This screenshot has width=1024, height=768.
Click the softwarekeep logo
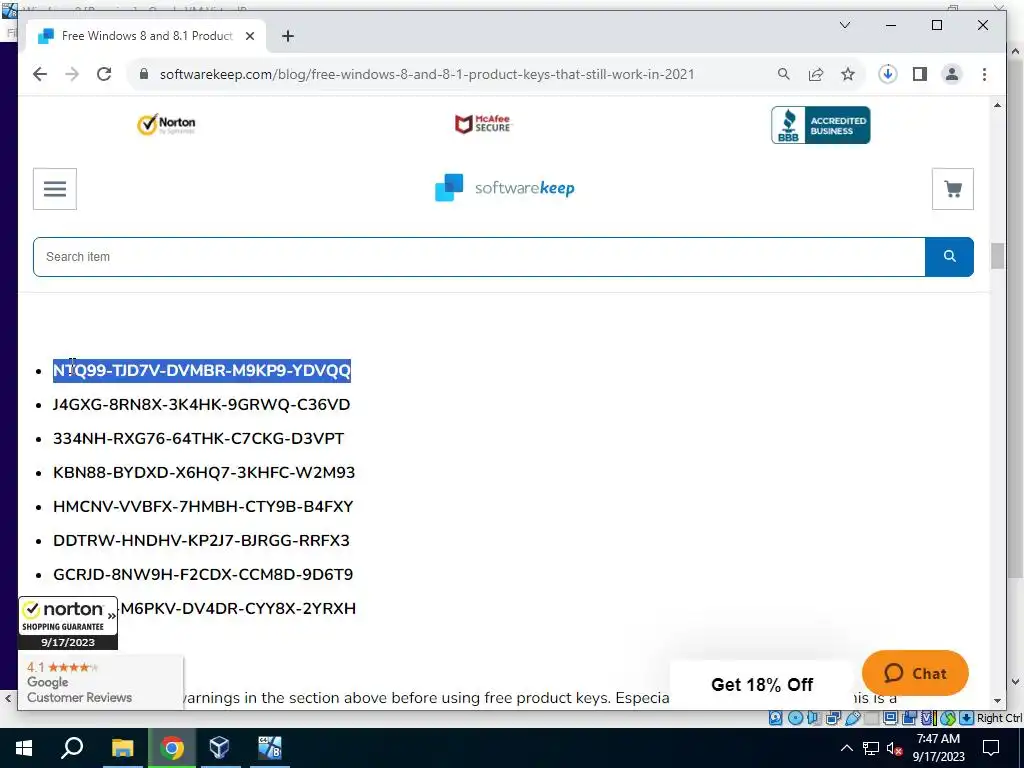pyautogui.click(x=505, y=188)
